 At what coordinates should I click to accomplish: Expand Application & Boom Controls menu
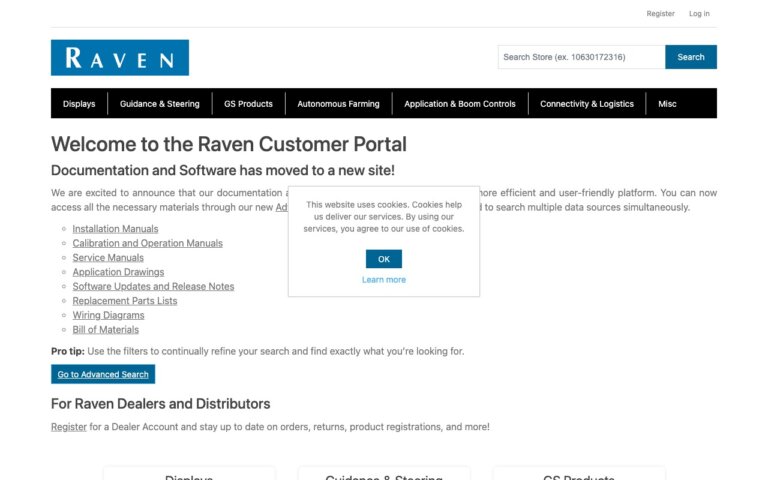click(x=460, y=104)
